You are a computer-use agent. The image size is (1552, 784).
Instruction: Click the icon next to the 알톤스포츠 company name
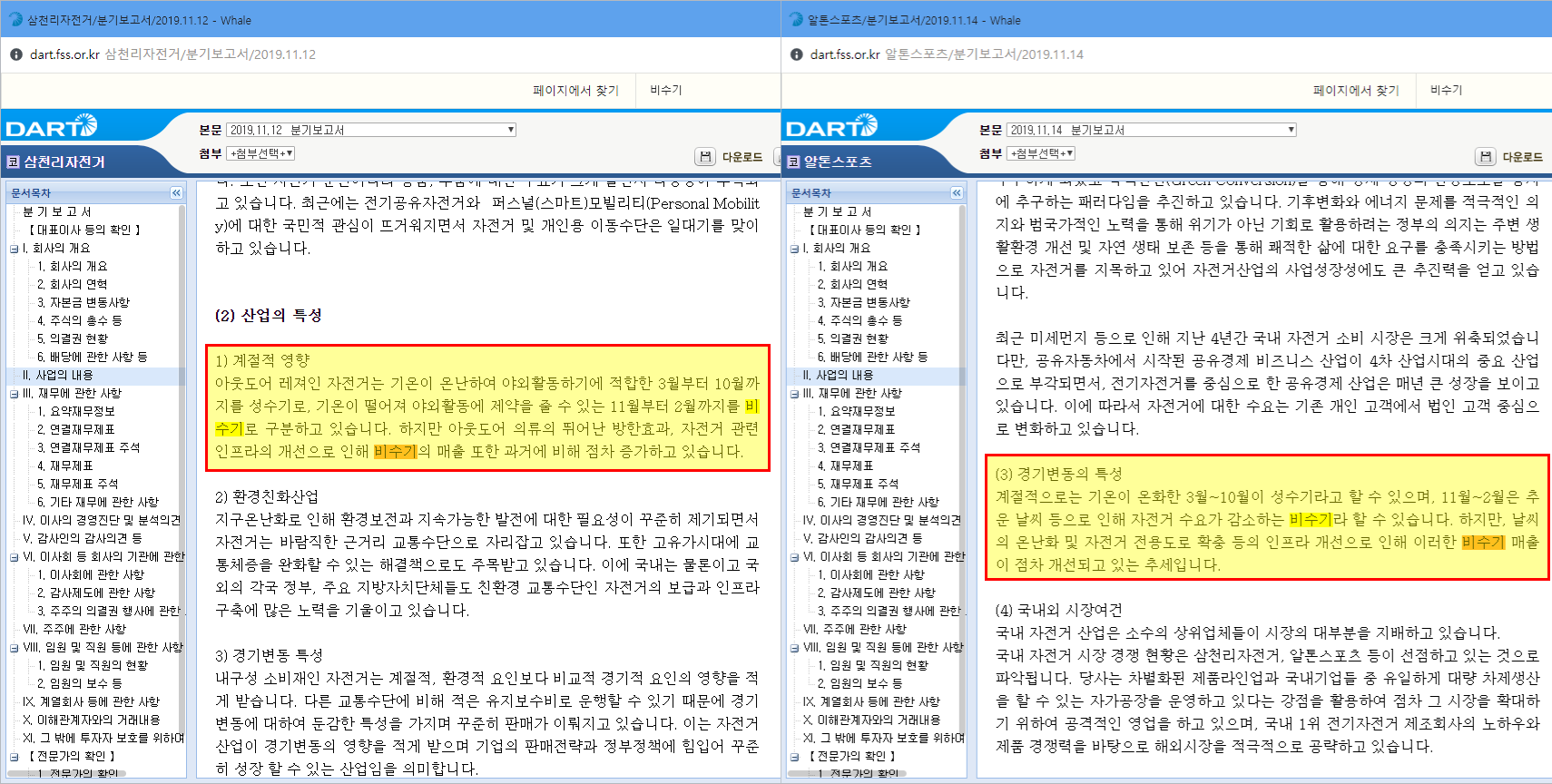[793, 162]
